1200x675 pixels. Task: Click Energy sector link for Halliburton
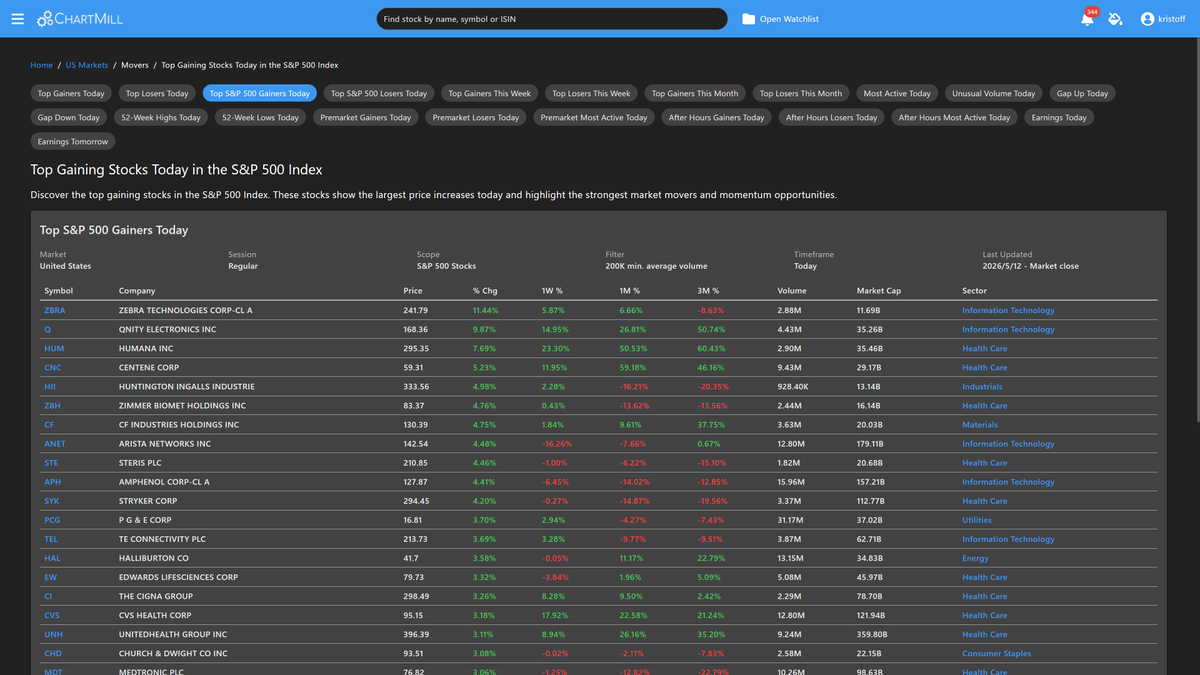975,558
